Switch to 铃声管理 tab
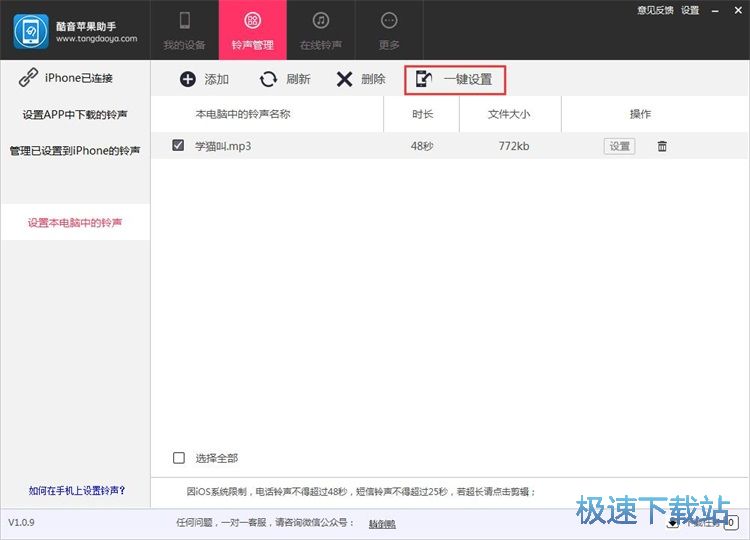The height and width of the screenshot is (540, 750). [252, 30]
